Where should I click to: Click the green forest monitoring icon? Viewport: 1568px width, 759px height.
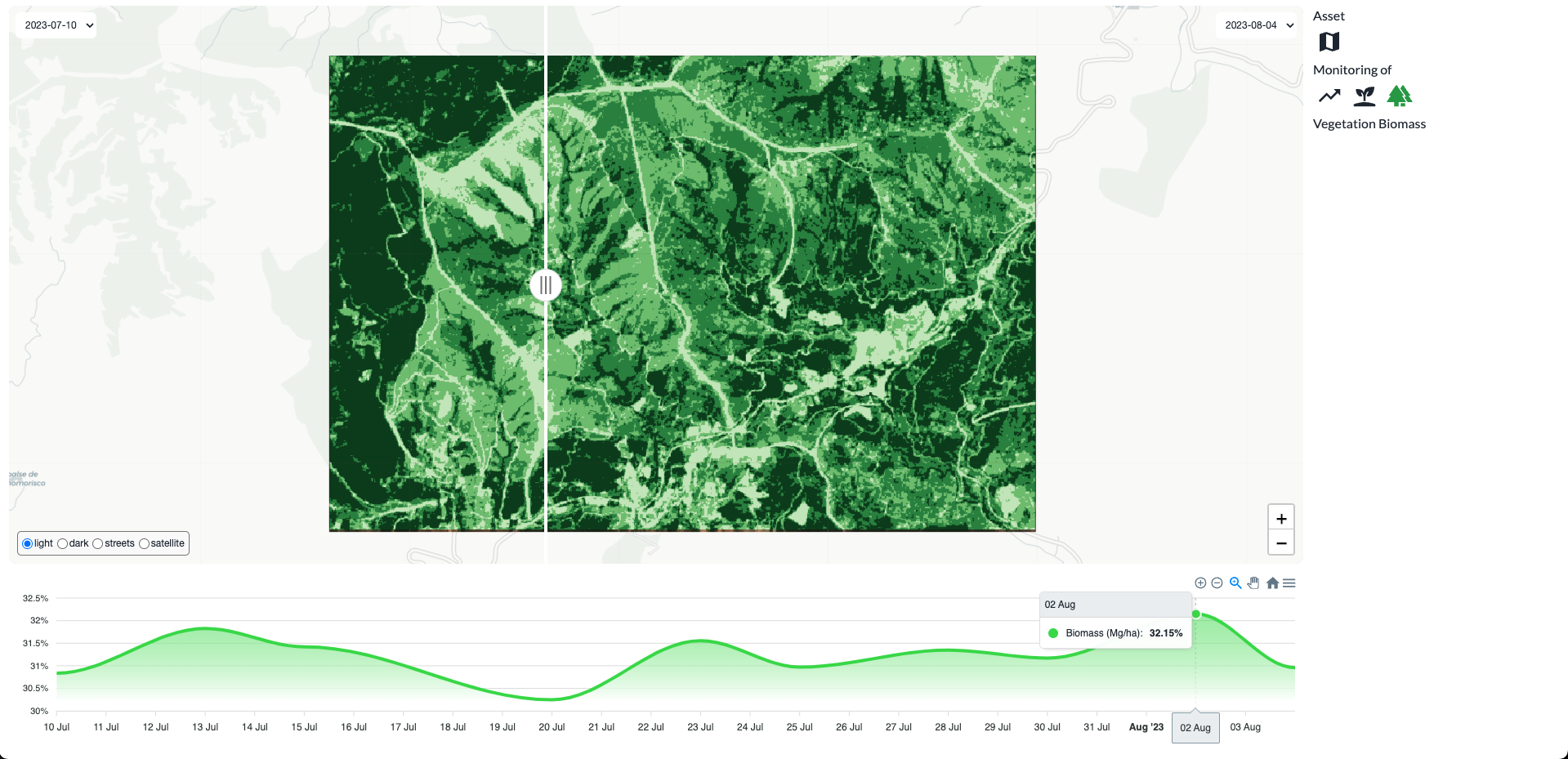coord(1400,96)
